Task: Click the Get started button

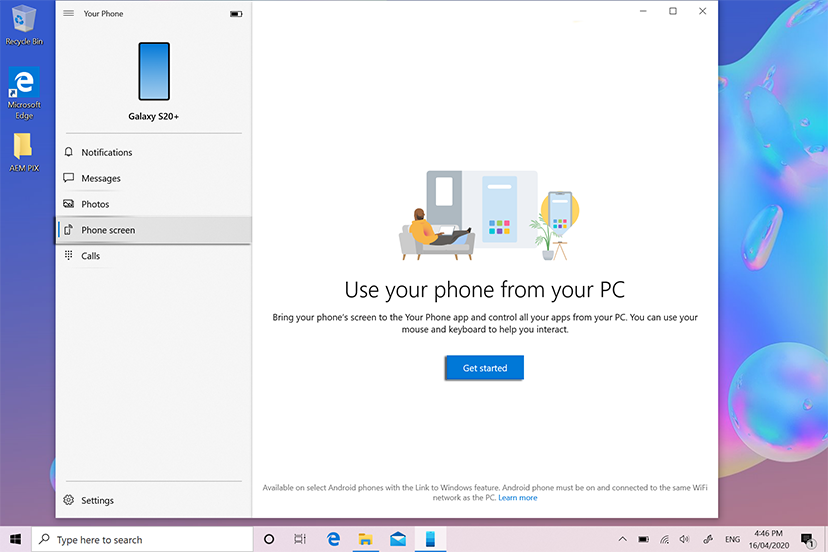Action: click(x=485, y=368)
